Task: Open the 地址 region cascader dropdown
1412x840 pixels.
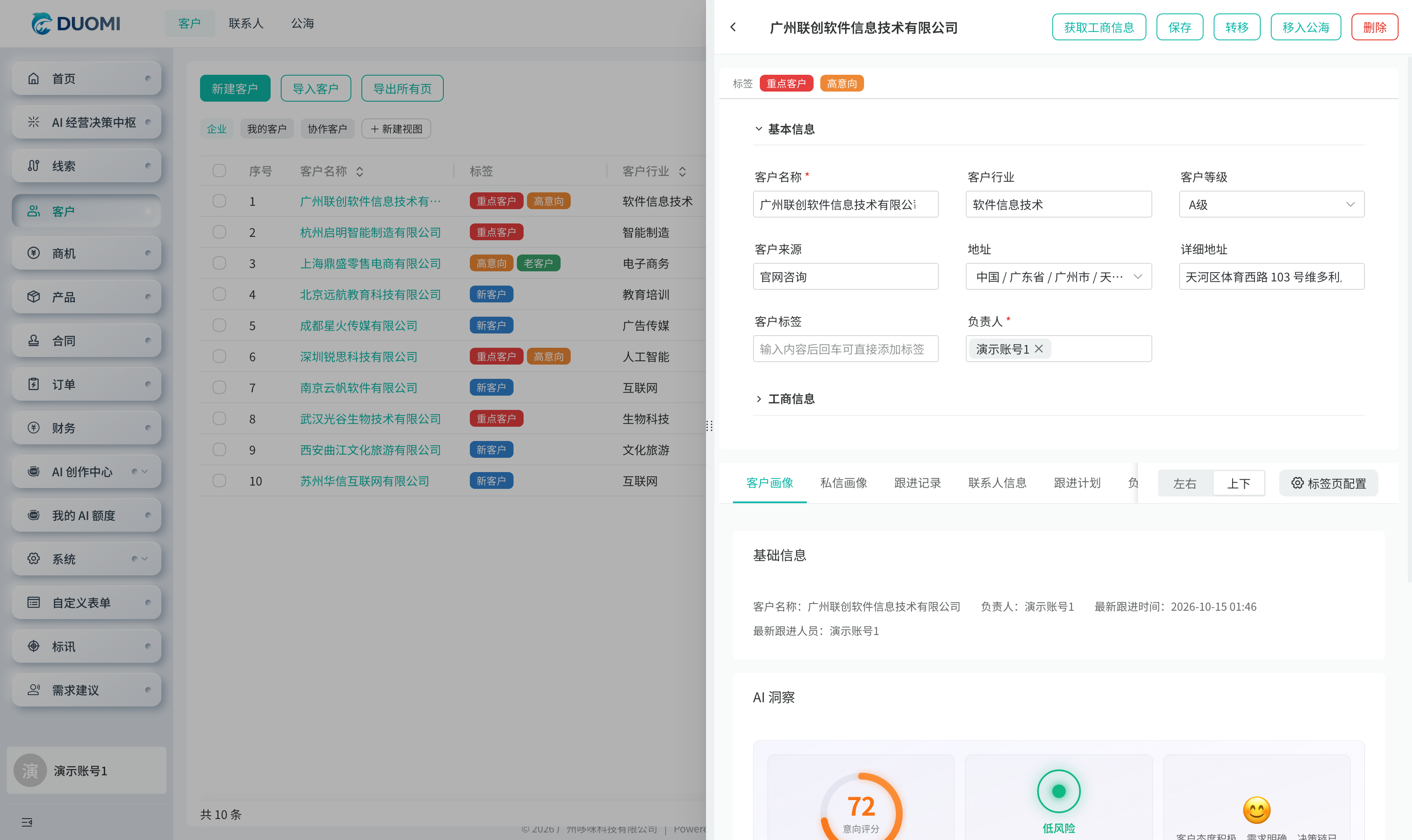Action: 1059,277
